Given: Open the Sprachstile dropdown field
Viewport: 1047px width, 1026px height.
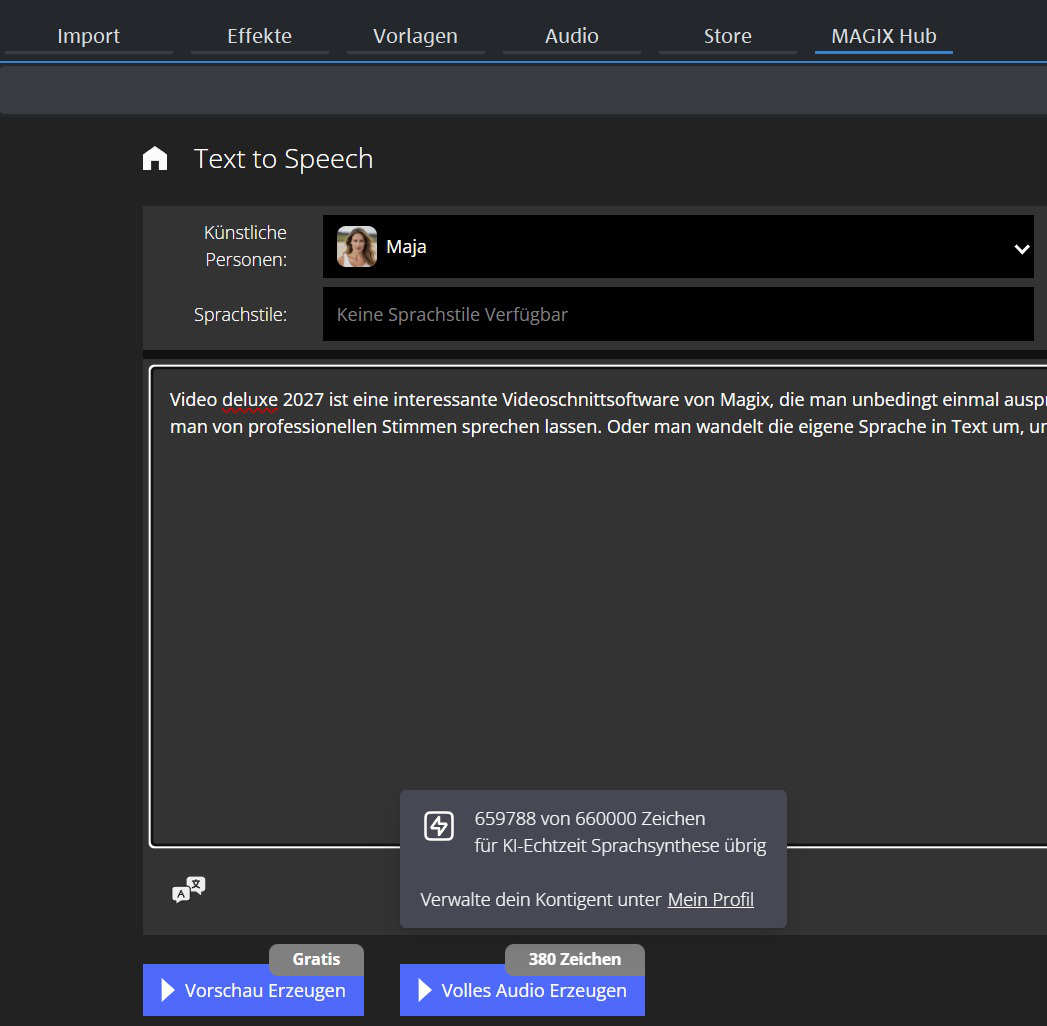Looking at the screenshot, I should [678, 314].
